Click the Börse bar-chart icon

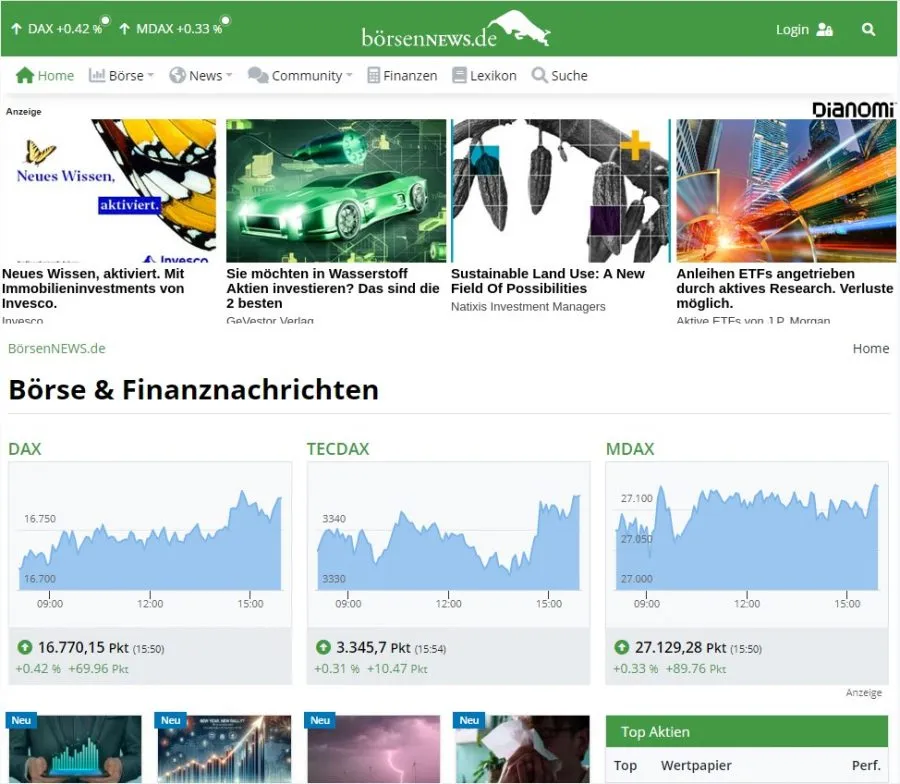[x=96, y=75]
